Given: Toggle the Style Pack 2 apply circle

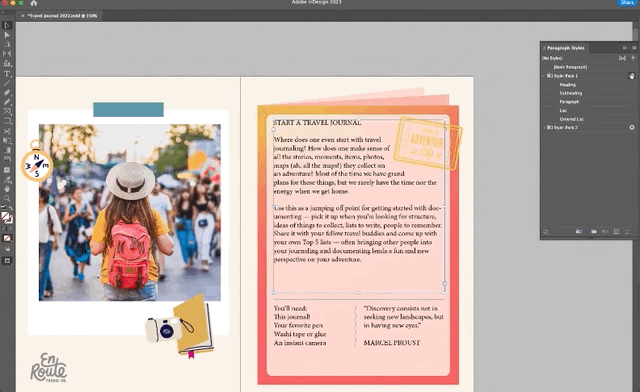Looking at the screenshot, I should point(631,127).
